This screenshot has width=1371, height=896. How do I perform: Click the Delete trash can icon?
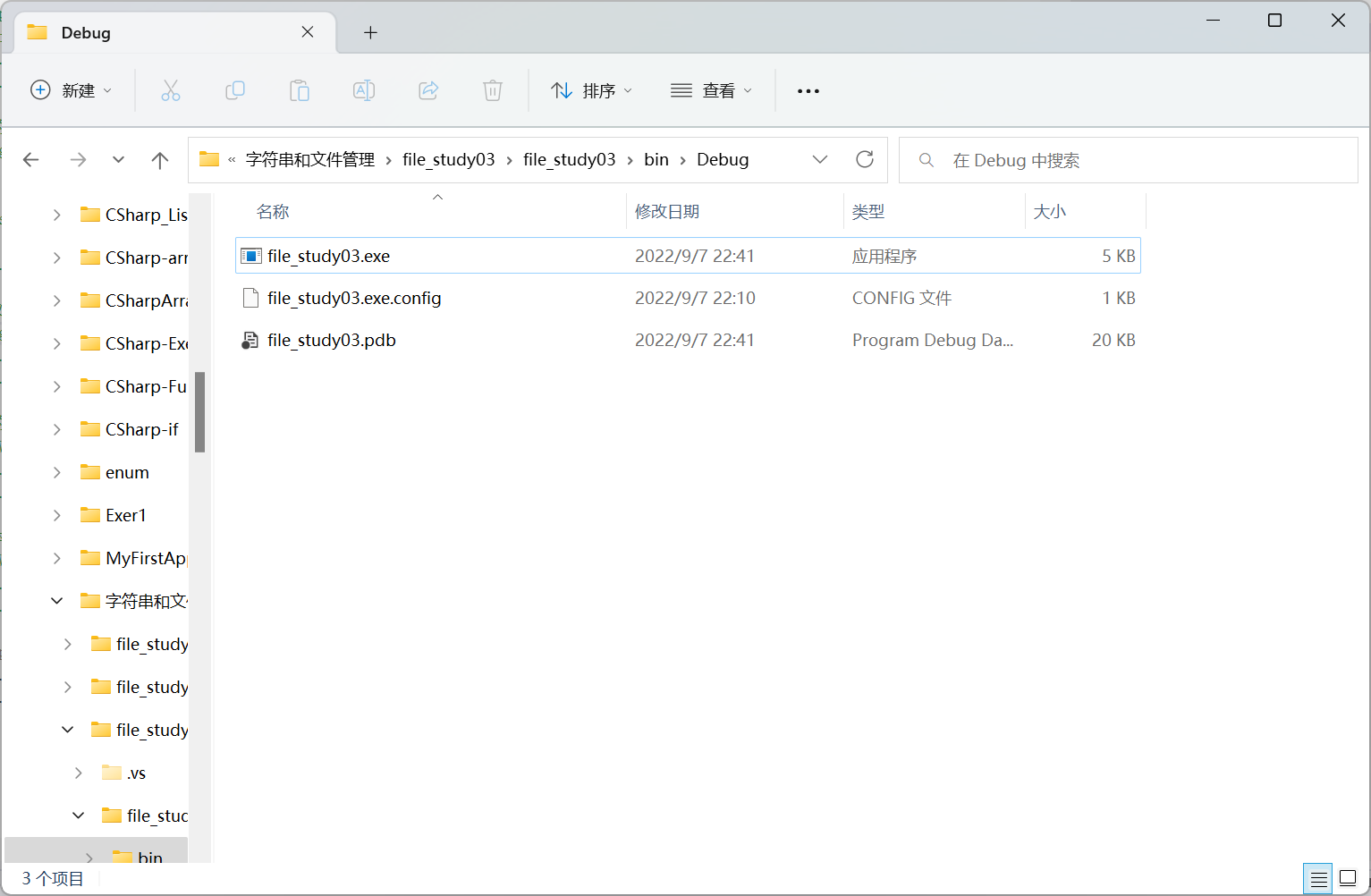coord(493,90)
